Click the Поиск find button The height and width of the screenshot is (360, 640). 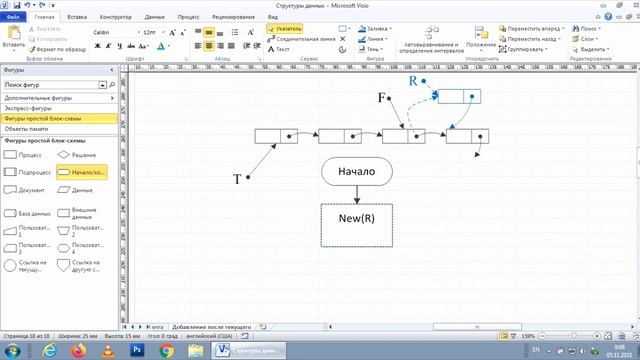coord(587,29)
